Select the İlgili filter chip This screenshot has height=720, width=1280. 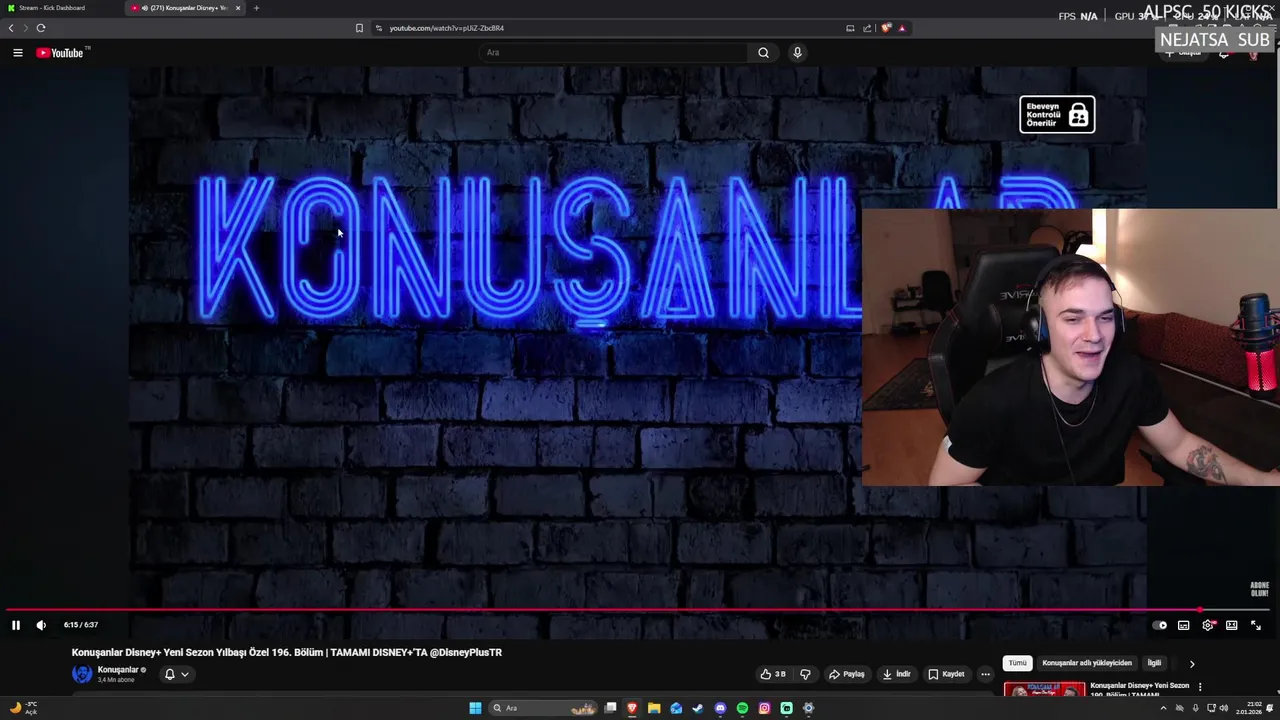pyautogui.click(x=1154, y=663)
